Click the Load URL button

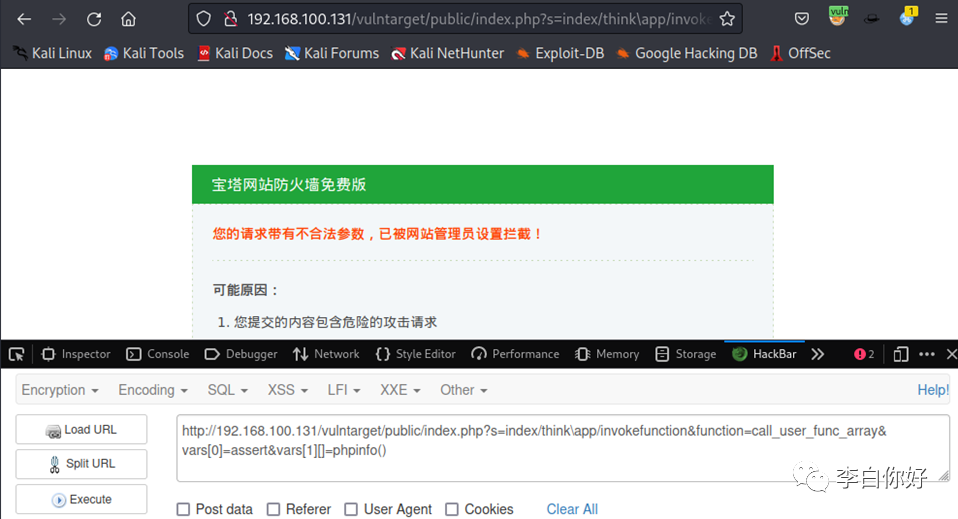pyautogui.click(x=81, y=430)
